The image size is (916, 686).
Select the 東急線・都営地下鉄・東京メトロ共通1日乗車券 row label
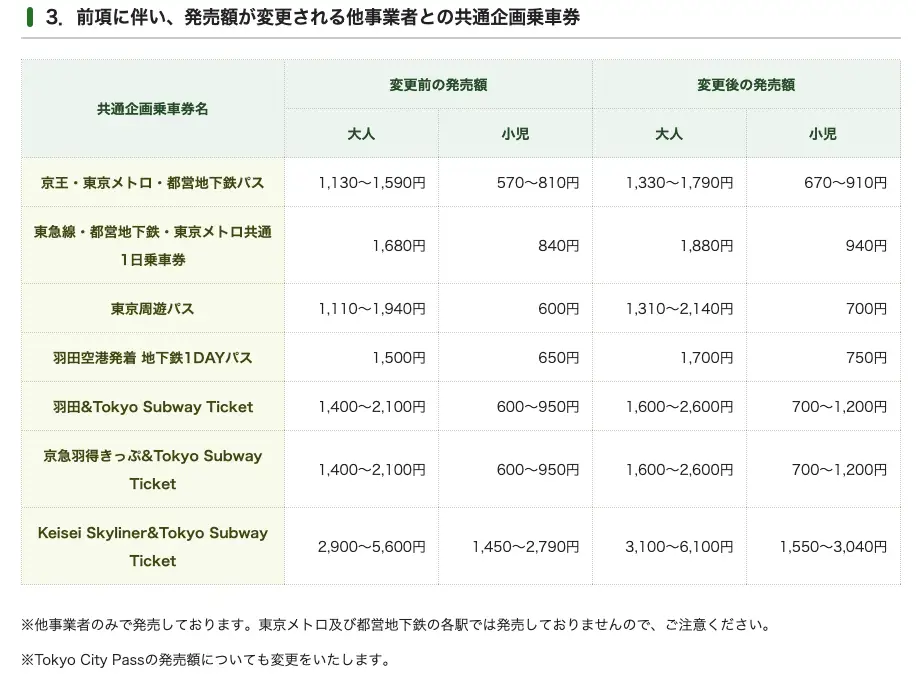click(x=152, y=245)
